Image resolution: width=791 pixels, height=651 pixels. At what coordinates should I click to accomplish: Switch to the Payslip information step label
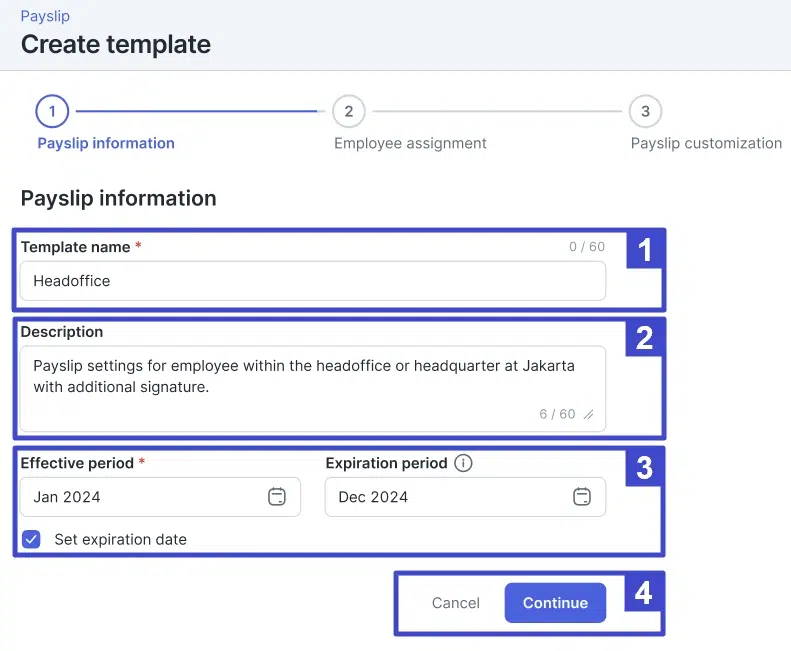point(106,143)
